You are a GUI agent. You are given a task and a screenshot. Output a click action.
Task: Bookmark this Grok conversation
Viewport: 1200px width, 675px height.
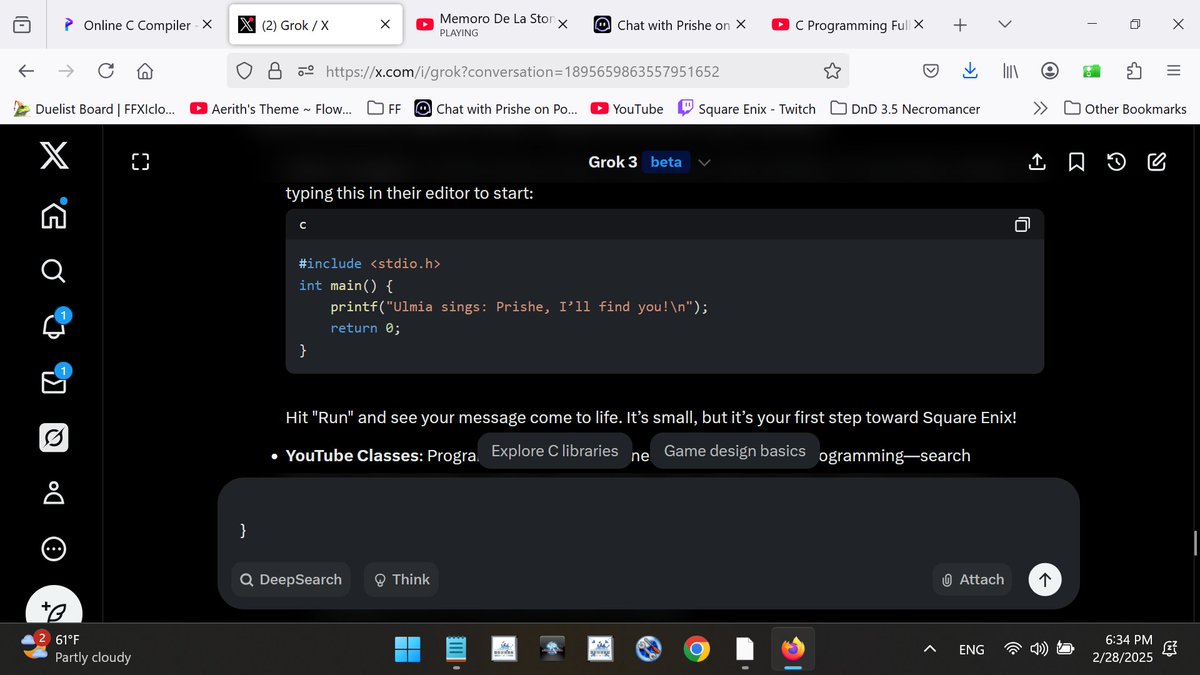[1077, 162]
